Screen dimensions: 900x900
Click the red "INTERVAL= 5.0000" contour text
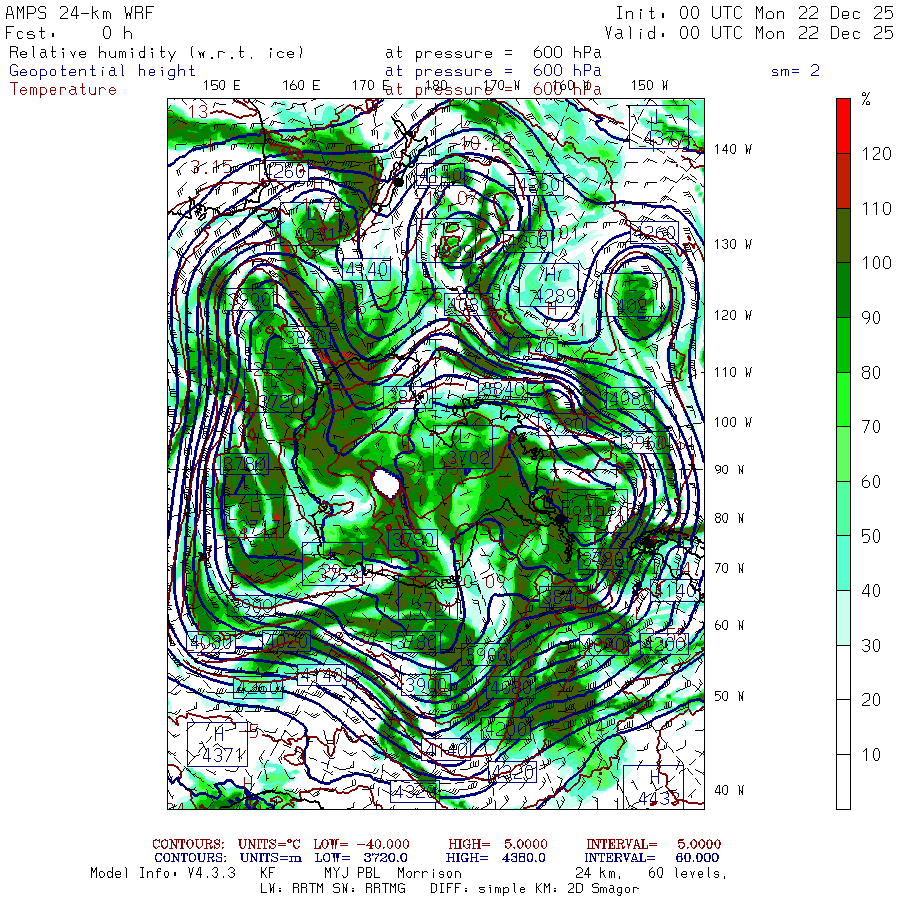pyautogui.click(x=653, y=844)
